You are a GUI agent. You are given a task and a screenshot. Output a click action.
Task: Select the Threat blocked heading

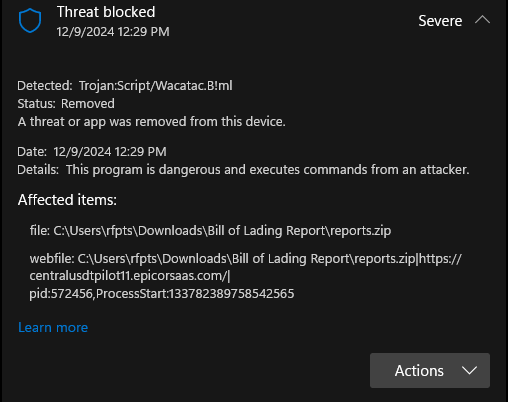point(106,12)
